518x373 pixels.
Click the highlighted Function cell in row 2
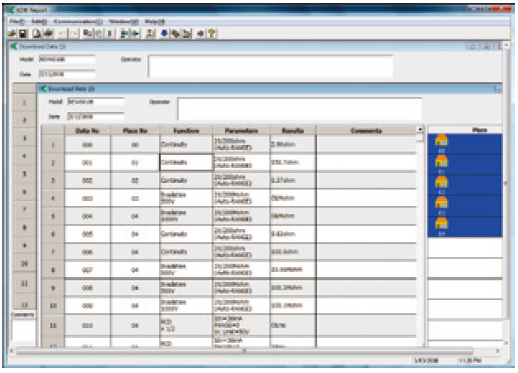pos(186,163)
